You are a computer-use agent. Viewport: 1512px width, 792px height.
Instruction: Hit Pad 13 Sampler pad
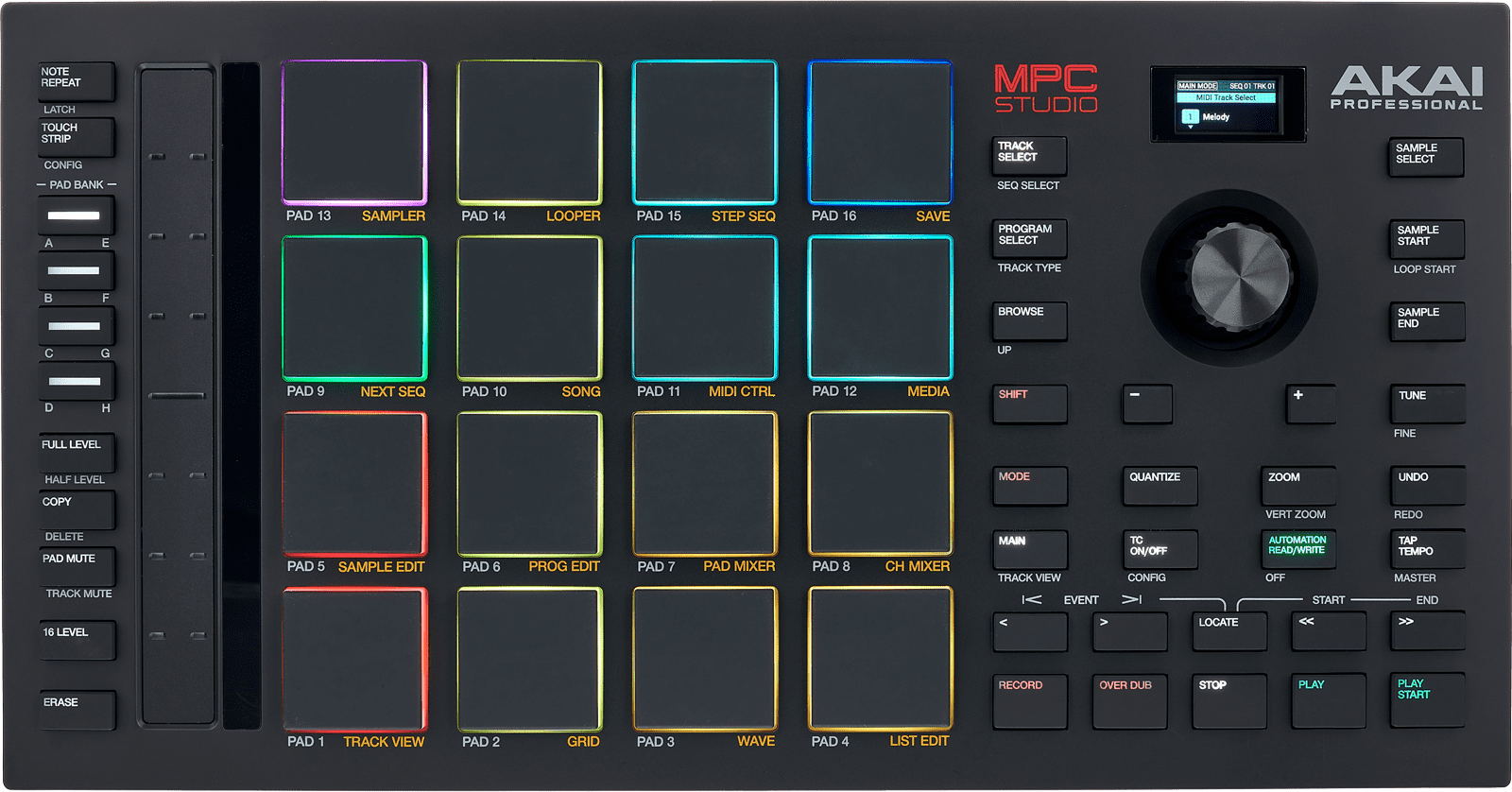[x=354, y=132]
